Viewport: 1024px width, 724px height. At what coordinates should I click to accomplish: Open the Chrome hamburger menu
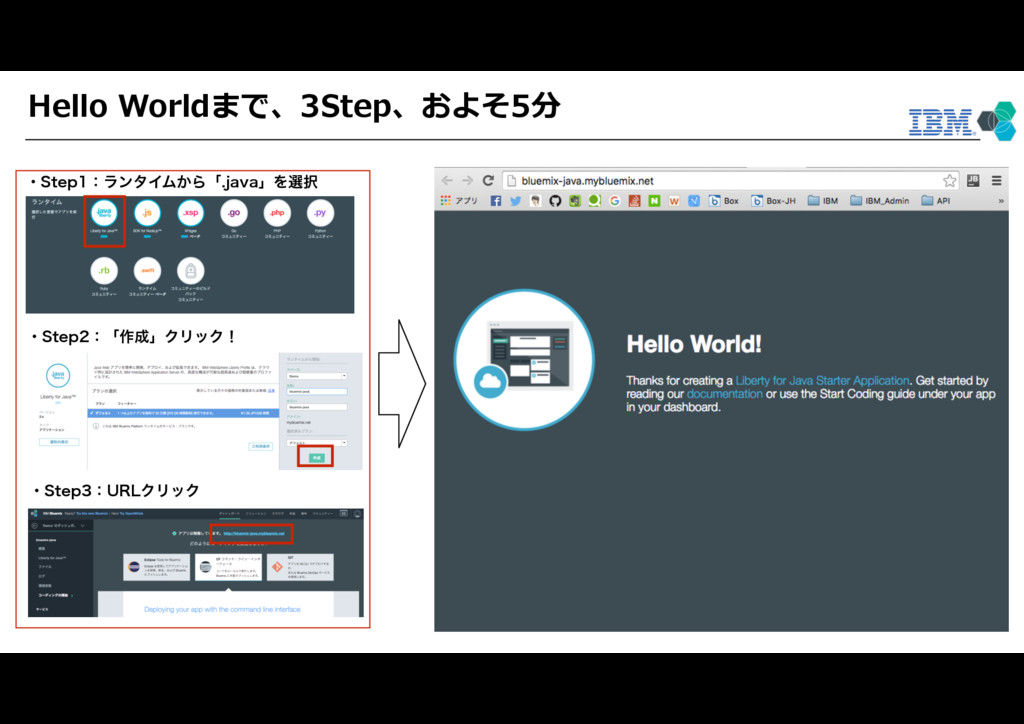tap(997, 181)
